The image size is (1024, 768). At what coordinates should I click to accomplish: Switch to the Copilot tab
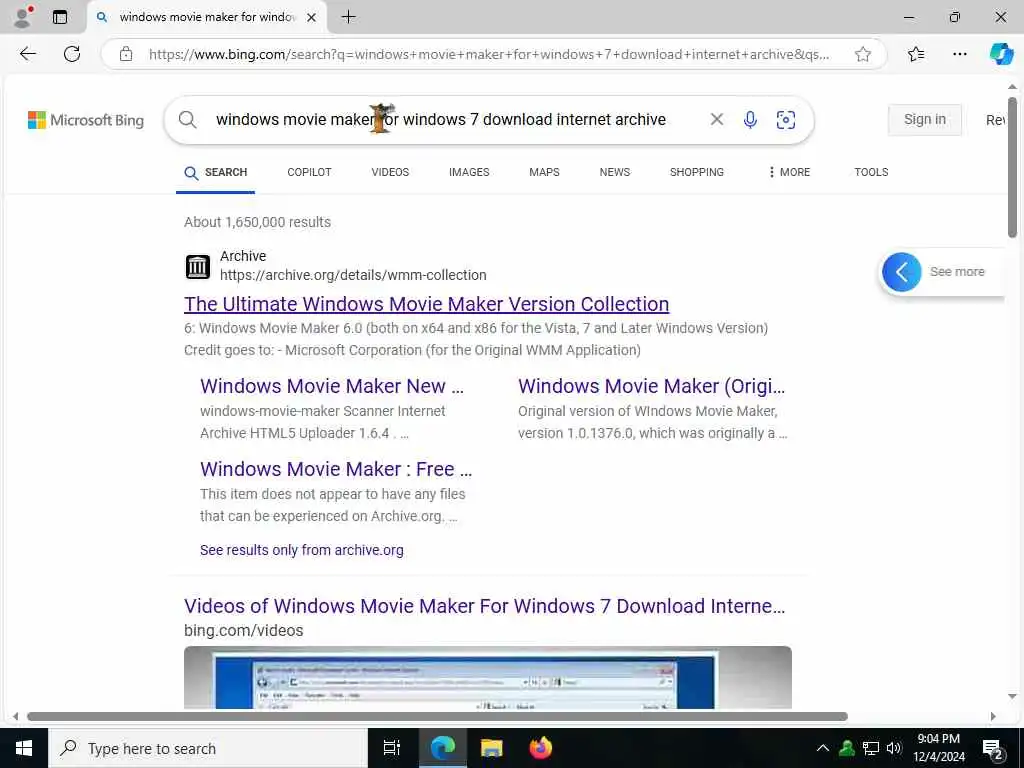click(309, 172)
